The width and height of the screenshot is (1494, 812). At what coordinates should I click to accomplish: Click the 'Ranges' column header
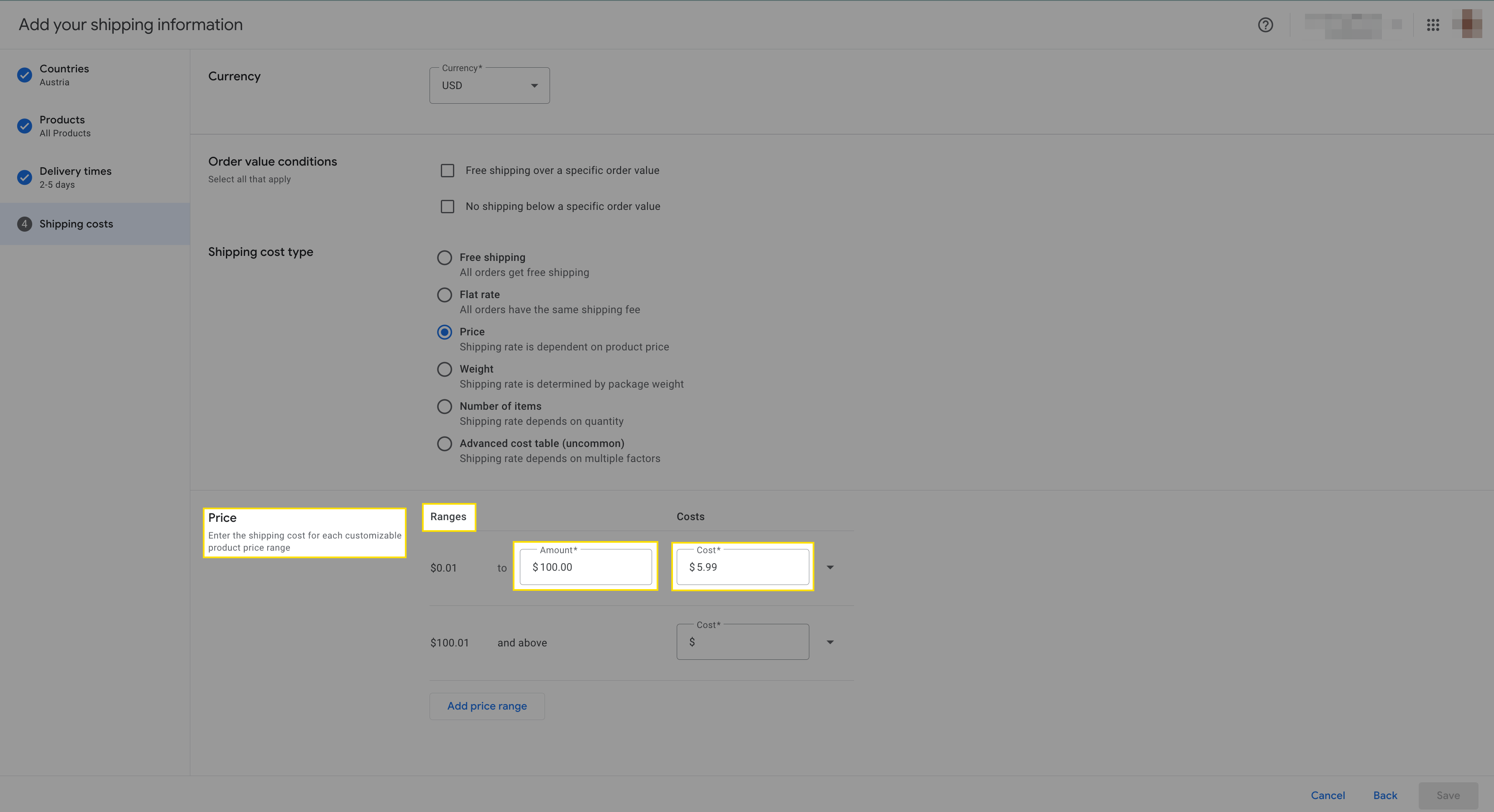pos(448,516)
